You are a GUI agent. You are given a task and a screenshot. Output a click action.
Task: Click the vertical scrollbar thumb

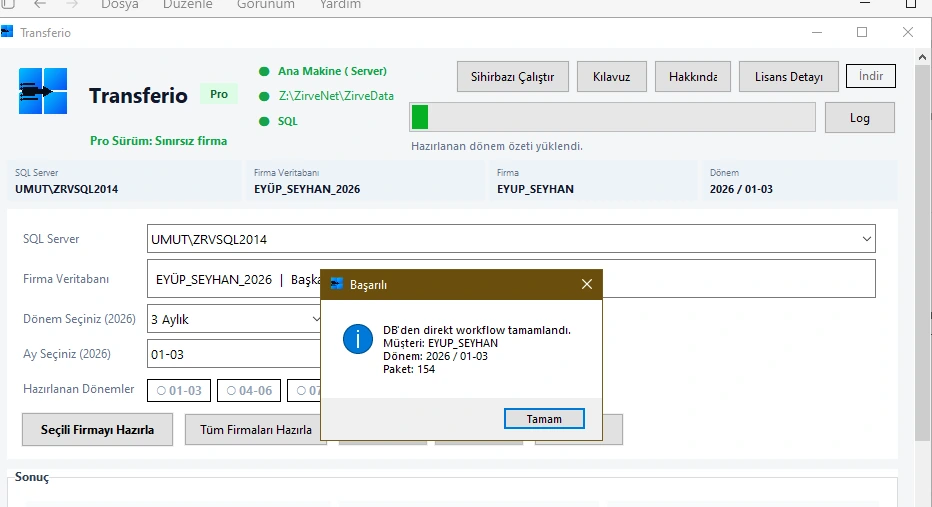click(922, 253)
